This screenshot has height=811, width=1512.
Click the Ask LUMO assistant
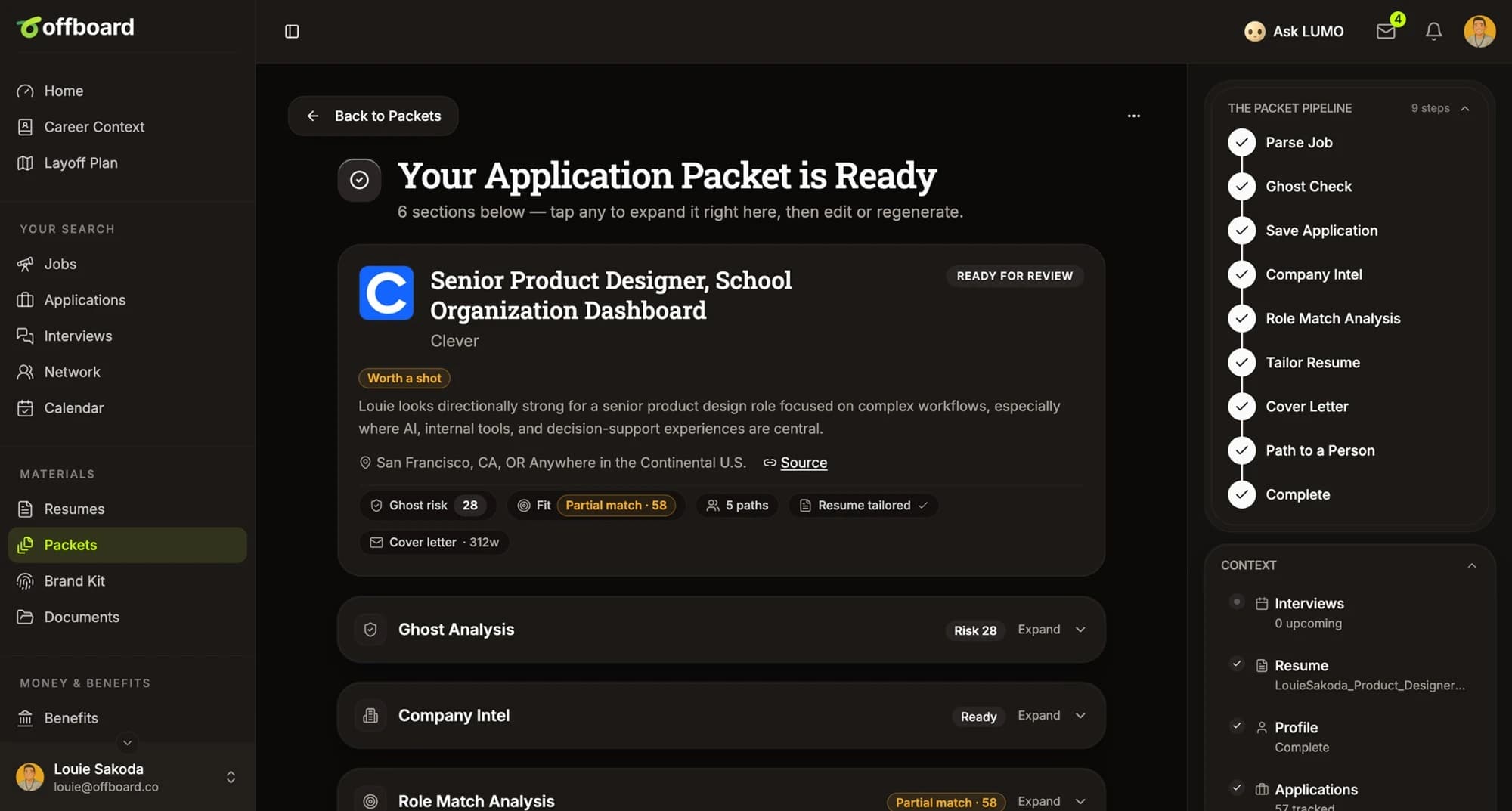1294,31
